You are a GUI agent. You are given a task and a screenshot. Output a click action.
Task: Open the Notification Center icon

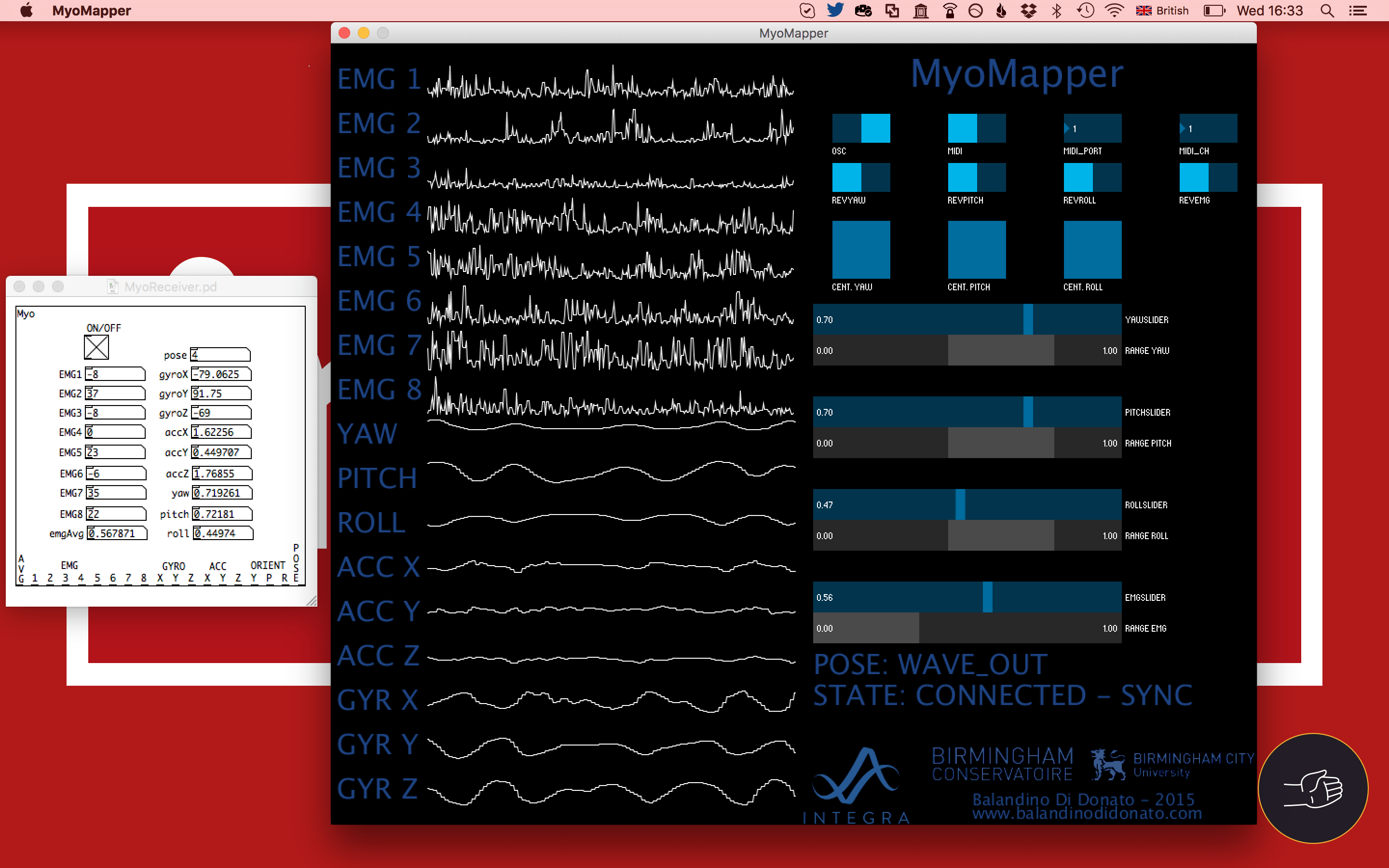1358,10
